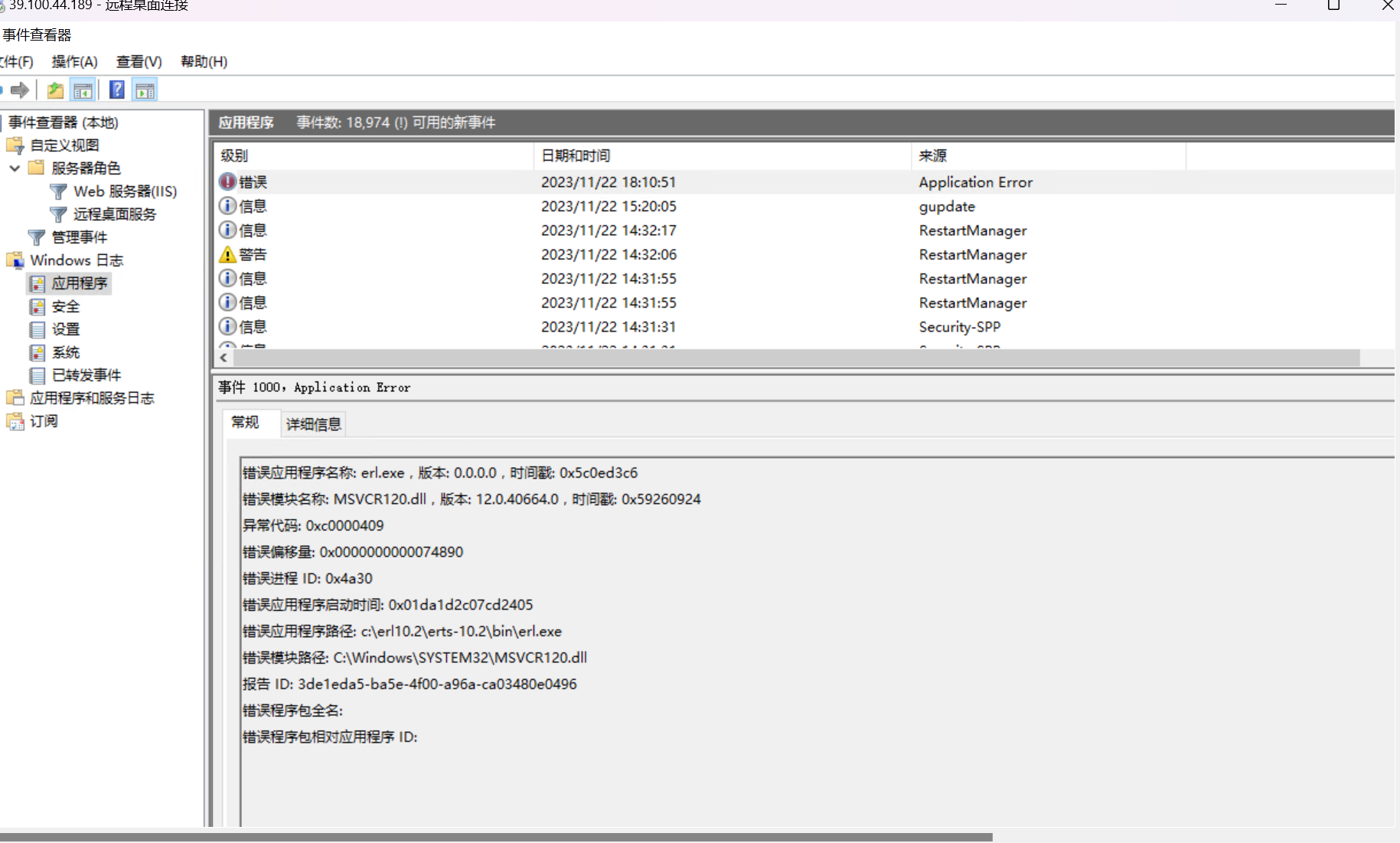Click the 应用程序 log icon in tree

pos(38,283)
